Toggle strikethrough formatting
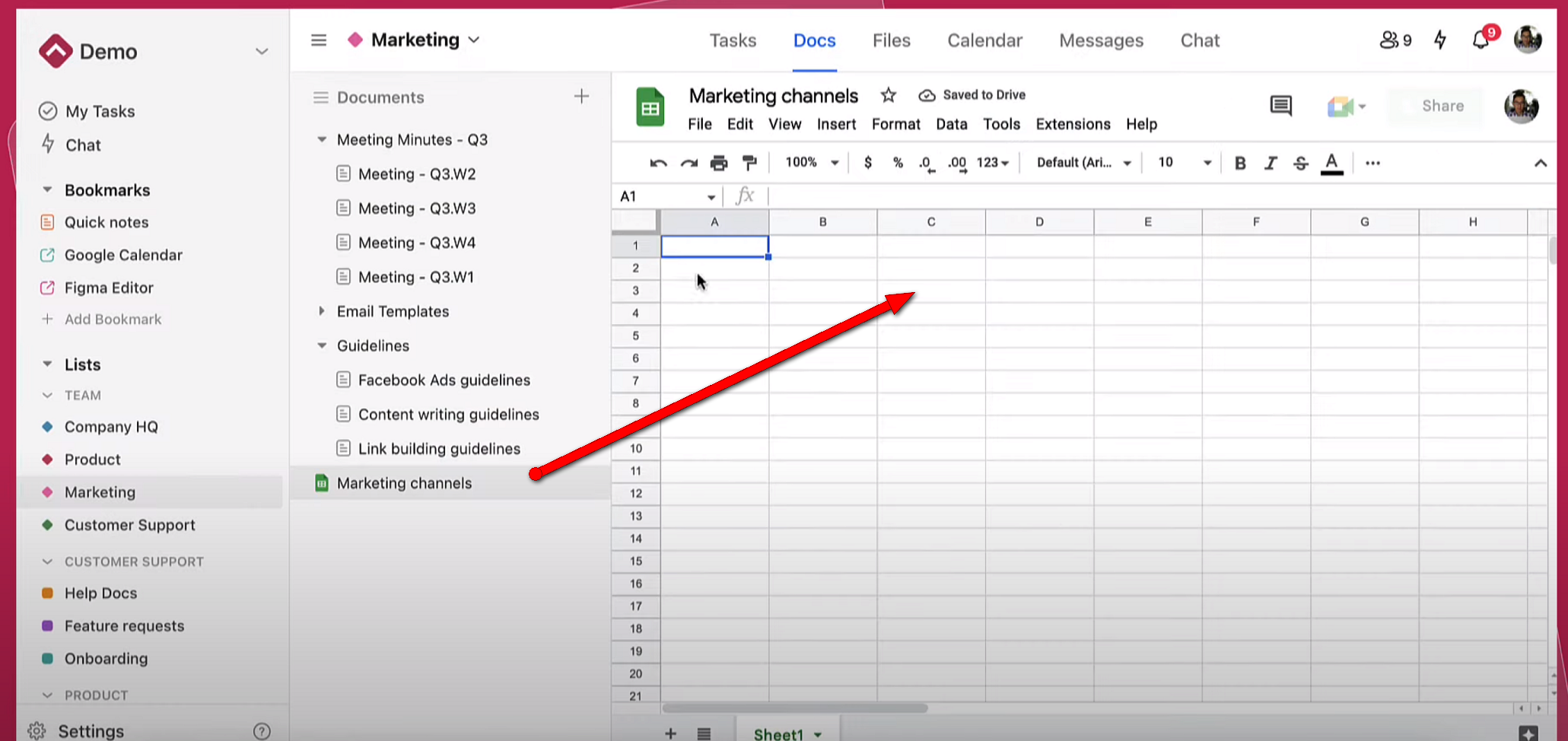The width and height of the screenshot is (1568, 741). pyautogui.click(x=1301, y=163)
